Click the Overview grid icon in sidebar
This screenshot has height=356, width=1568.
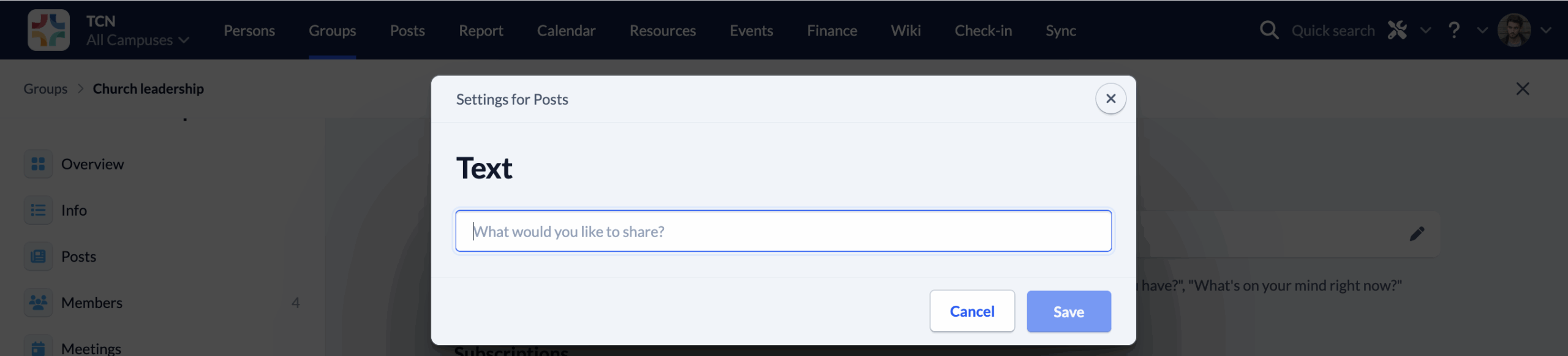pyautogui.click(x=38, y=164)
